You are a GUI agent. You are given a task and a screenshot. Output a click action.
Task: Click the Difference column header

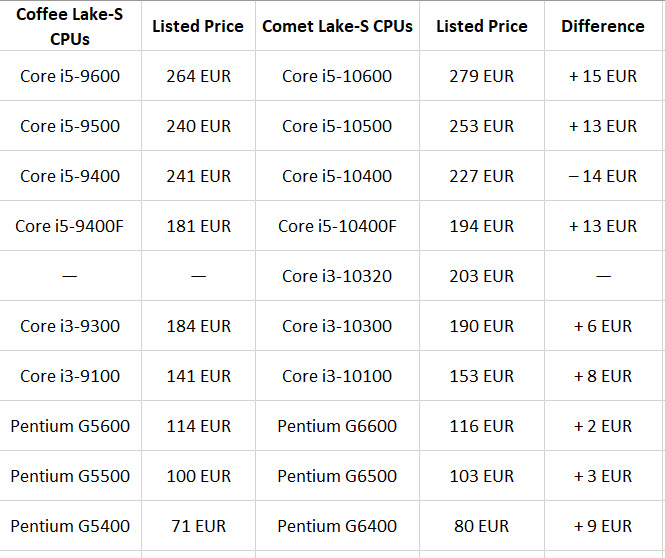(x=603, y=26)
